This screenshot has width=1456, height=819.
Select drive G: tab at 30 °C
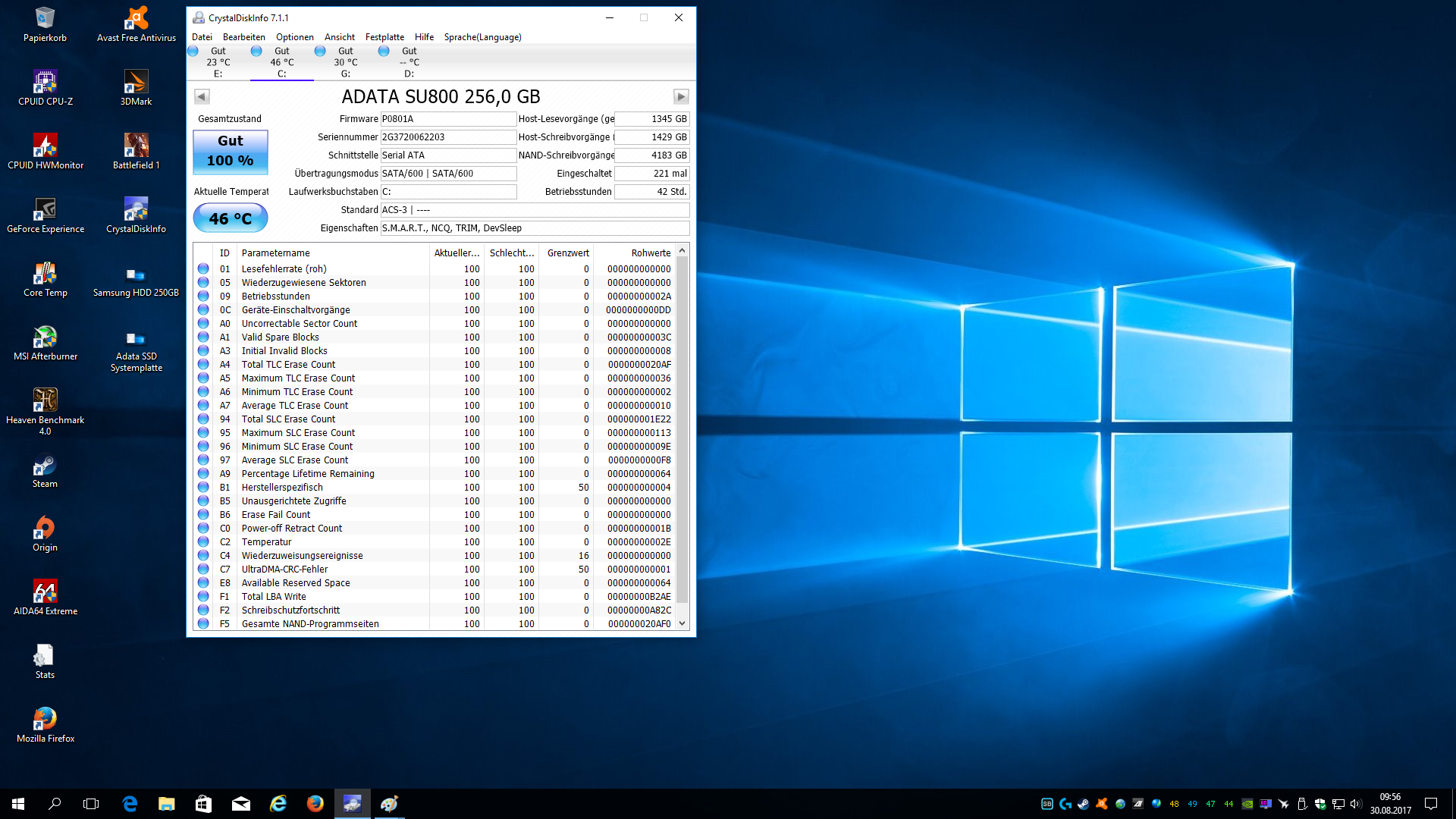(x=345, y=62)
